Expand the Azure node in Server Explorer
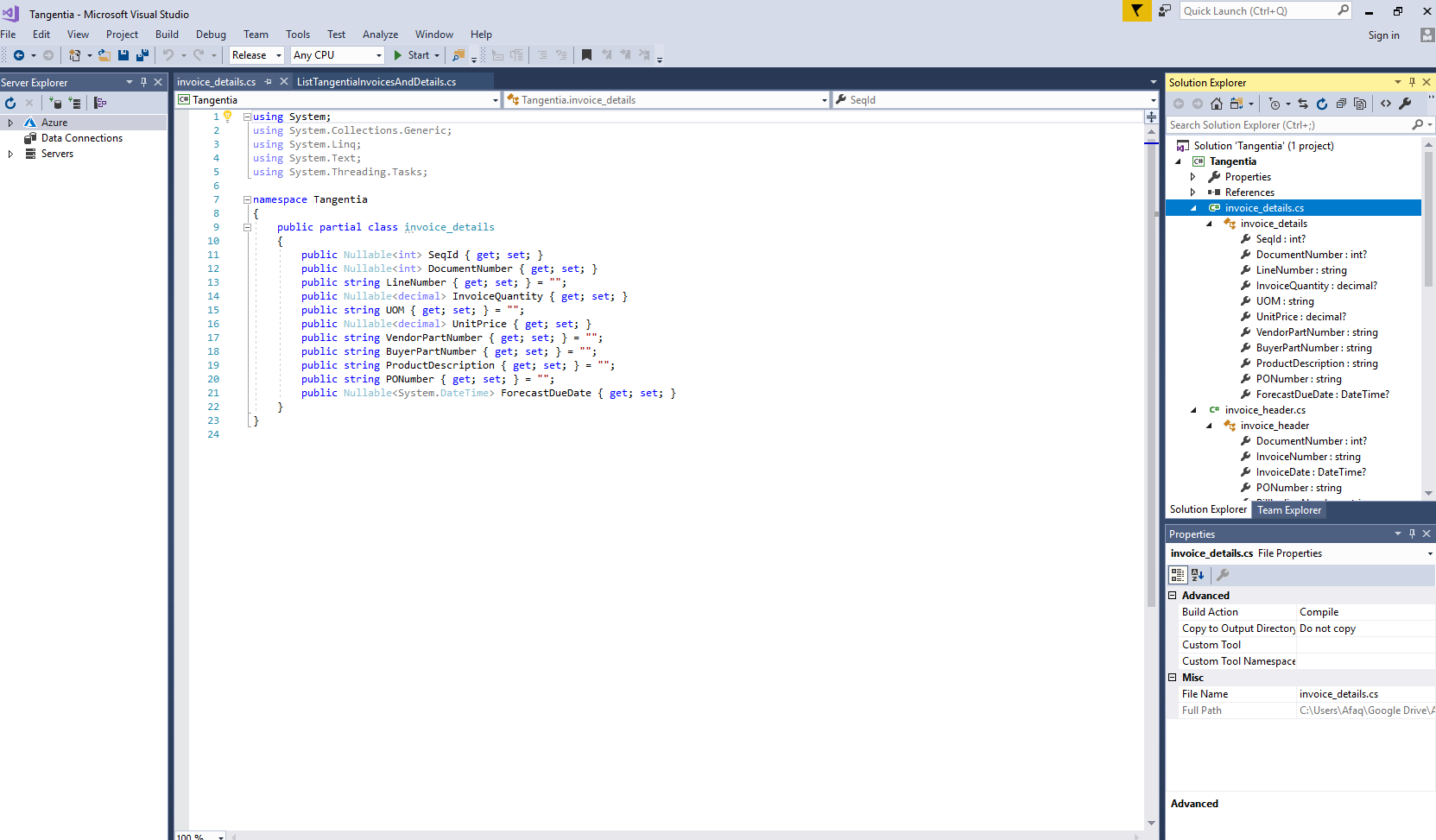 pyautogui.click(x=10, y=123)
